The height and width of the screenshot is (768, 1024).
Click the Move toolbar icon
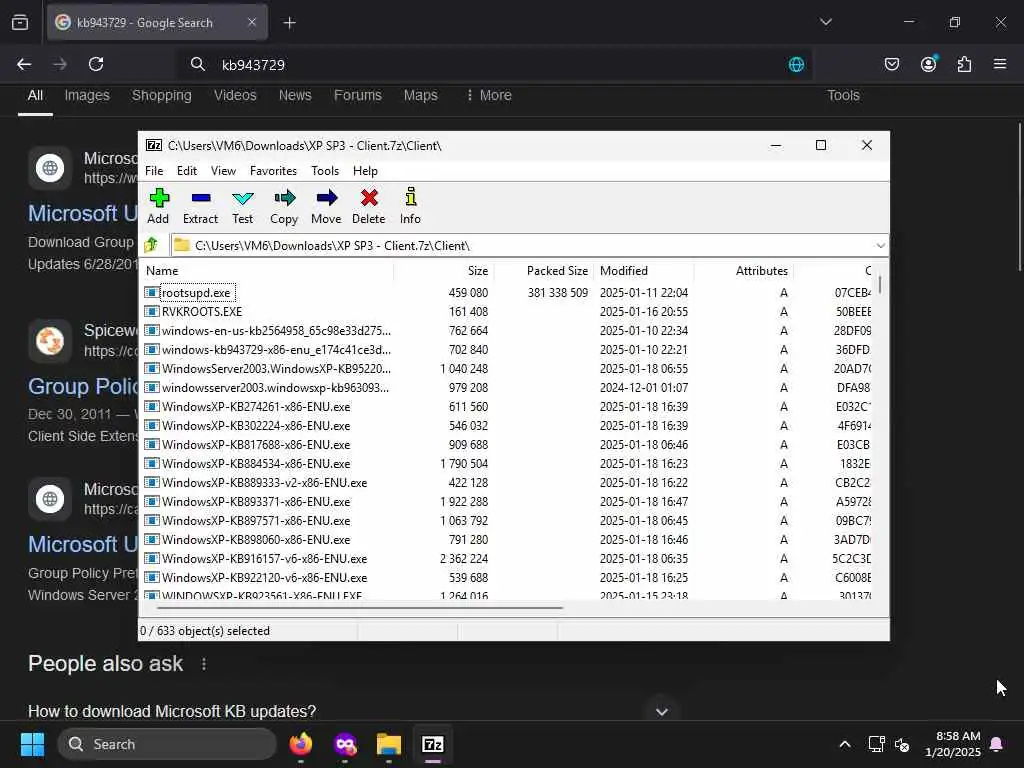pos(326,206)
